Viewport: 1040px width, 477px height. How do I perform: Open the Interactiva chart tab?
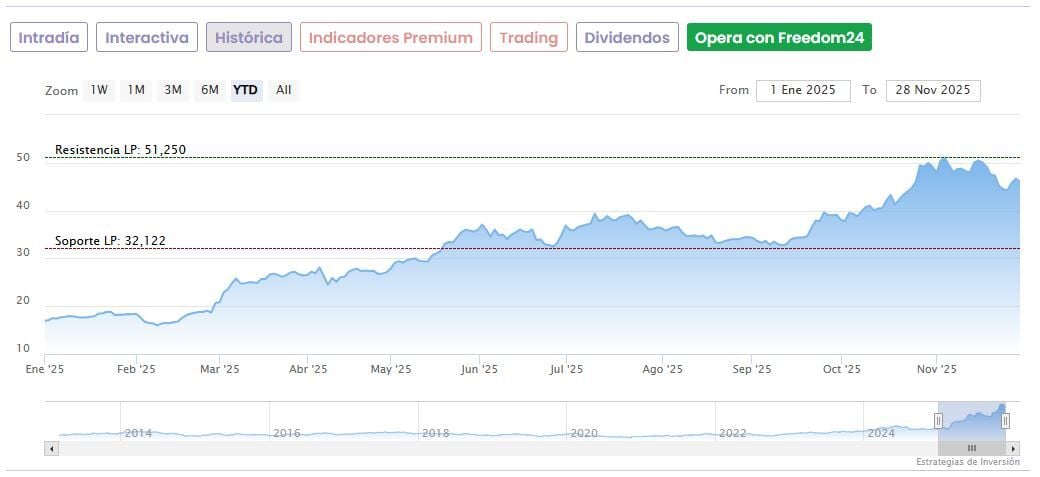pyautogui.click(x=147, y=38)
